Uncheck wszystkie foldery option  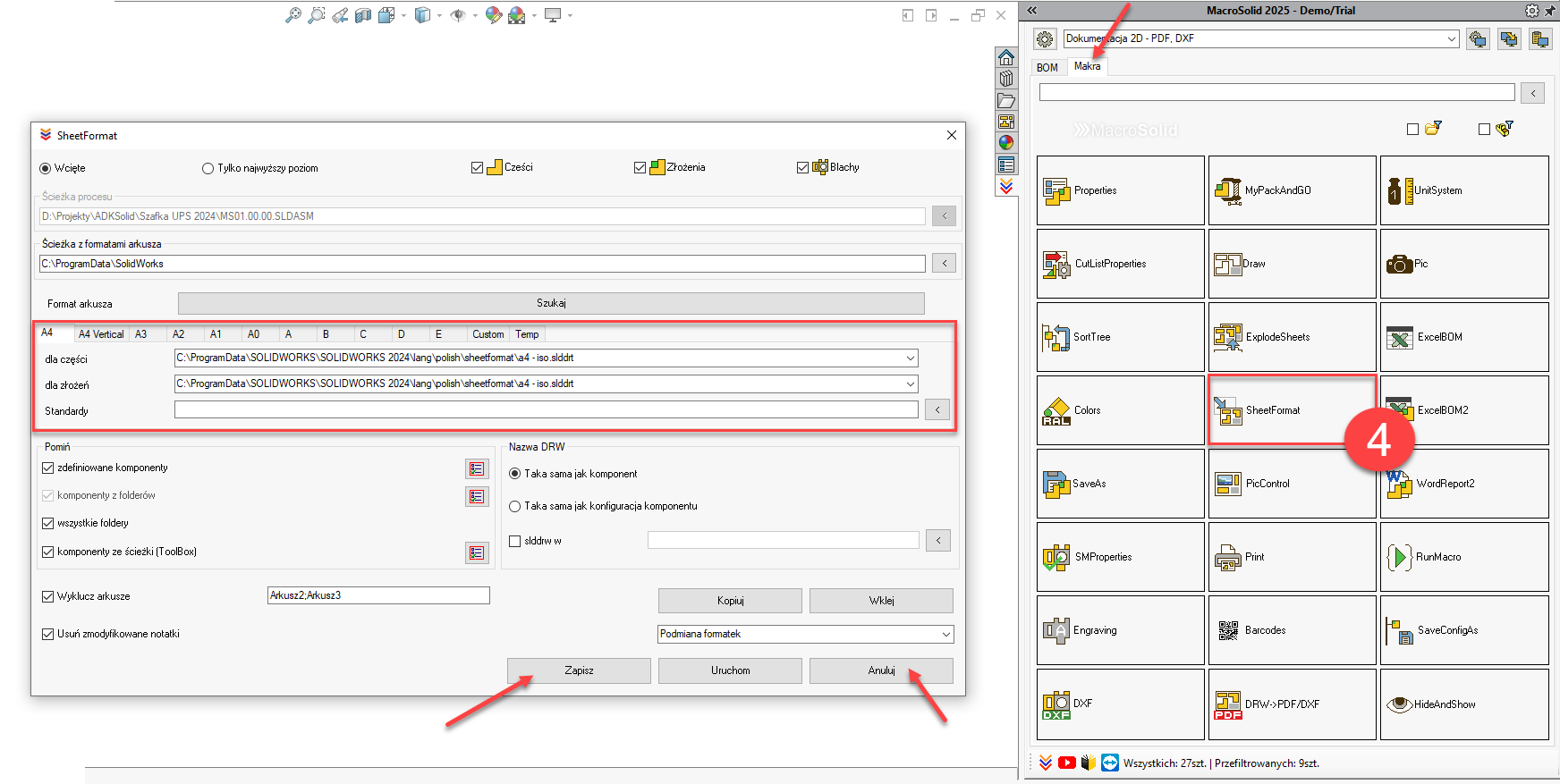pyautogui.click(x=48, y=523)
